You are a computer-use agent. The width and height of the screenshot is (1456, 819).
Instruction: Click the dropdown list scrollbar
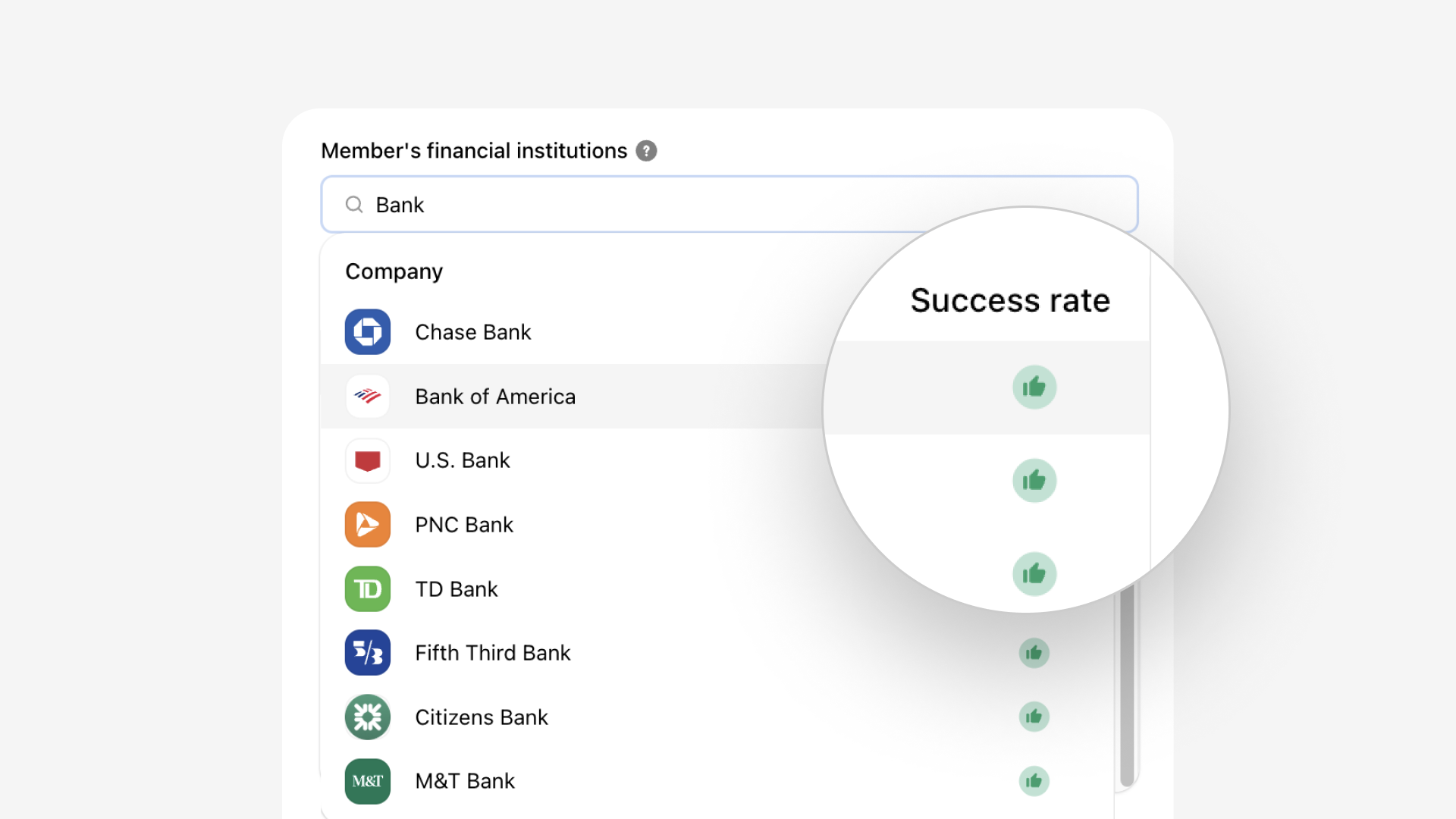click(1127, 682)
